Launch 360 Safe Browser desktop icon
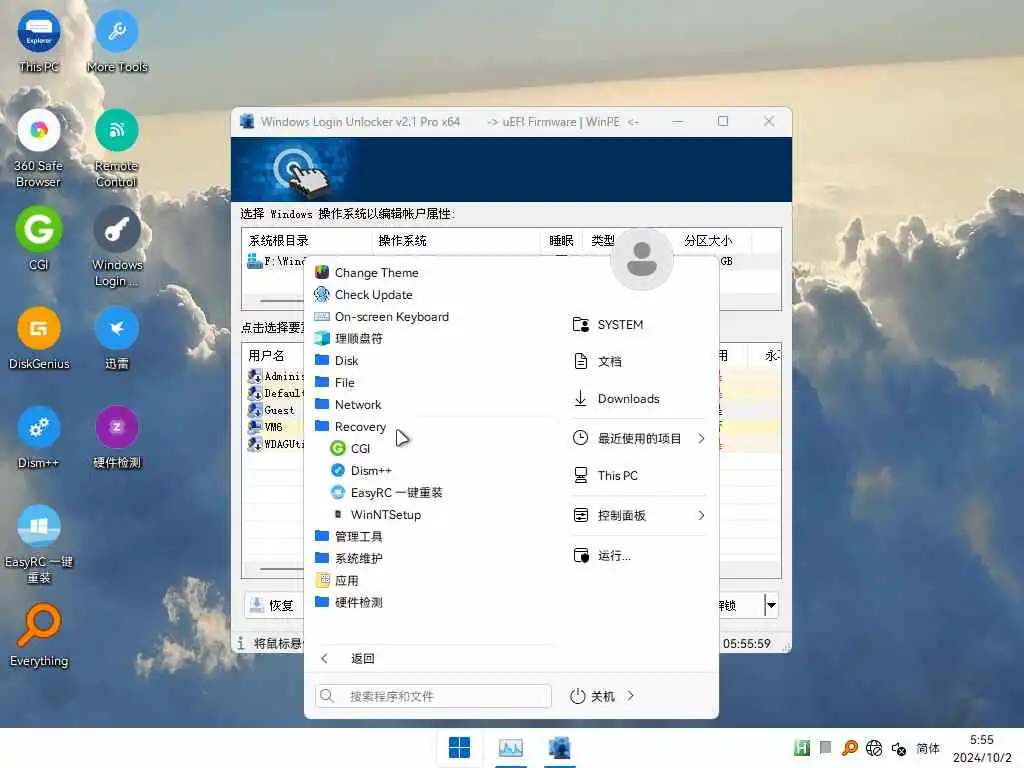This screenshot has height=768, width=1024. point(39,148)
